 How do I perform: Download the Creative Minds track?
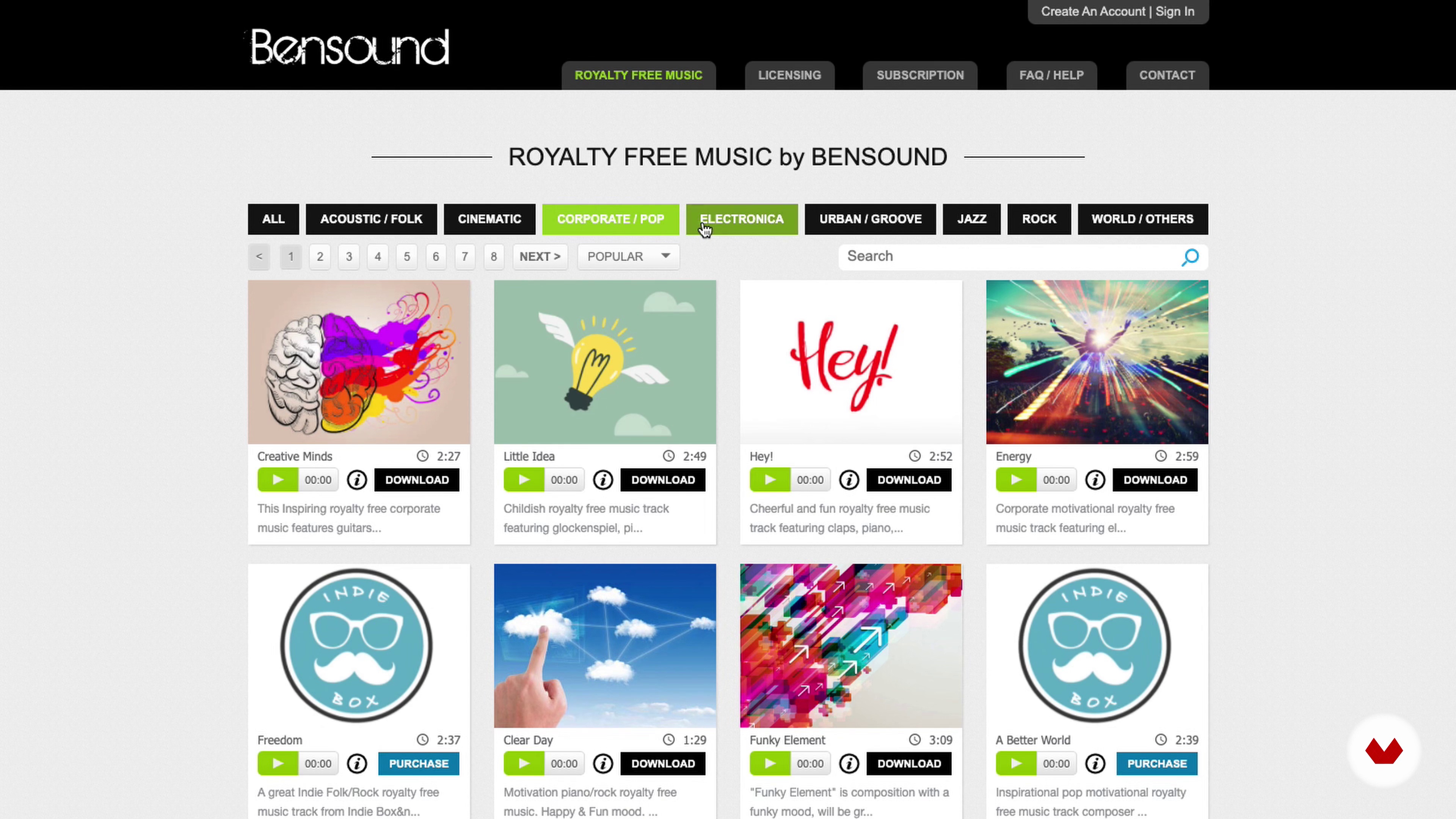[x=417, y=480]
